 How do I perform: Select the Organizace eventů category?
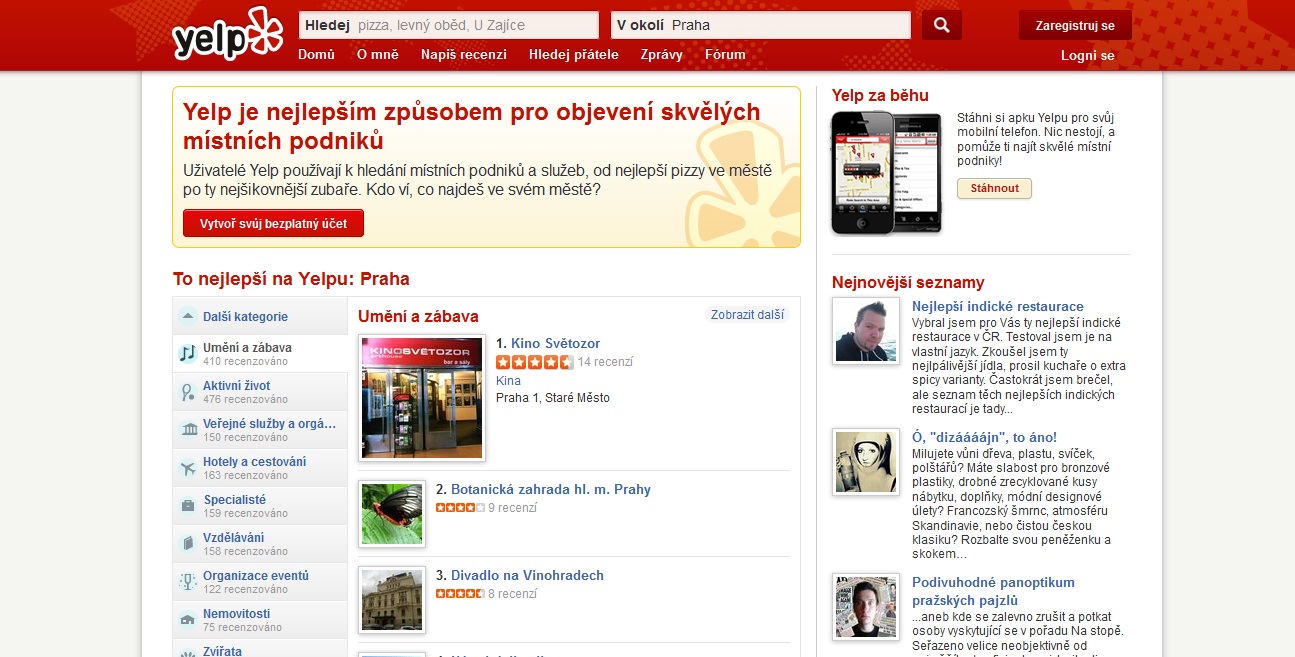click(260, 582)
